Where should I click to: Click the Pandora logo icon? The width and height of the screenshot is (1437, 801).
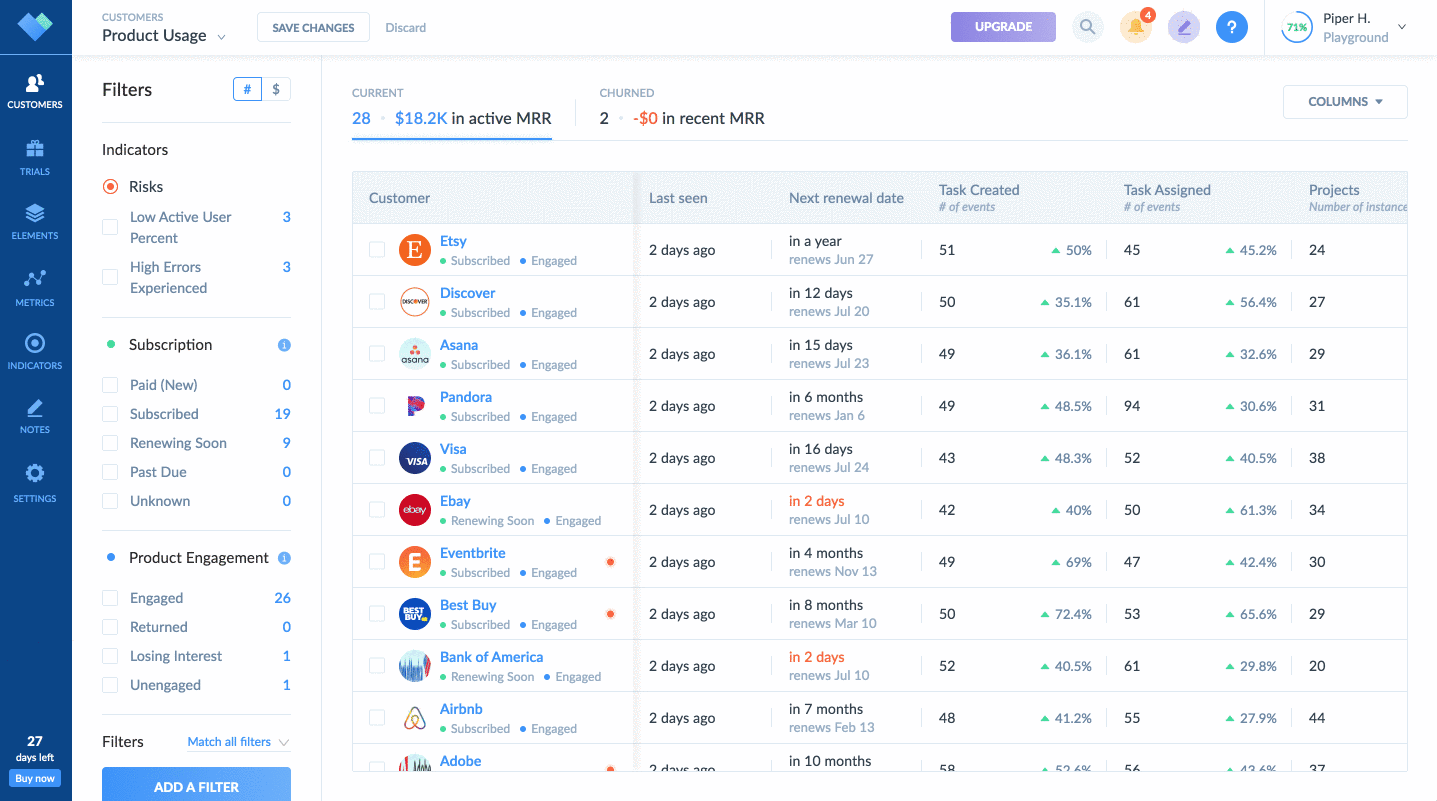click(415, 406)
